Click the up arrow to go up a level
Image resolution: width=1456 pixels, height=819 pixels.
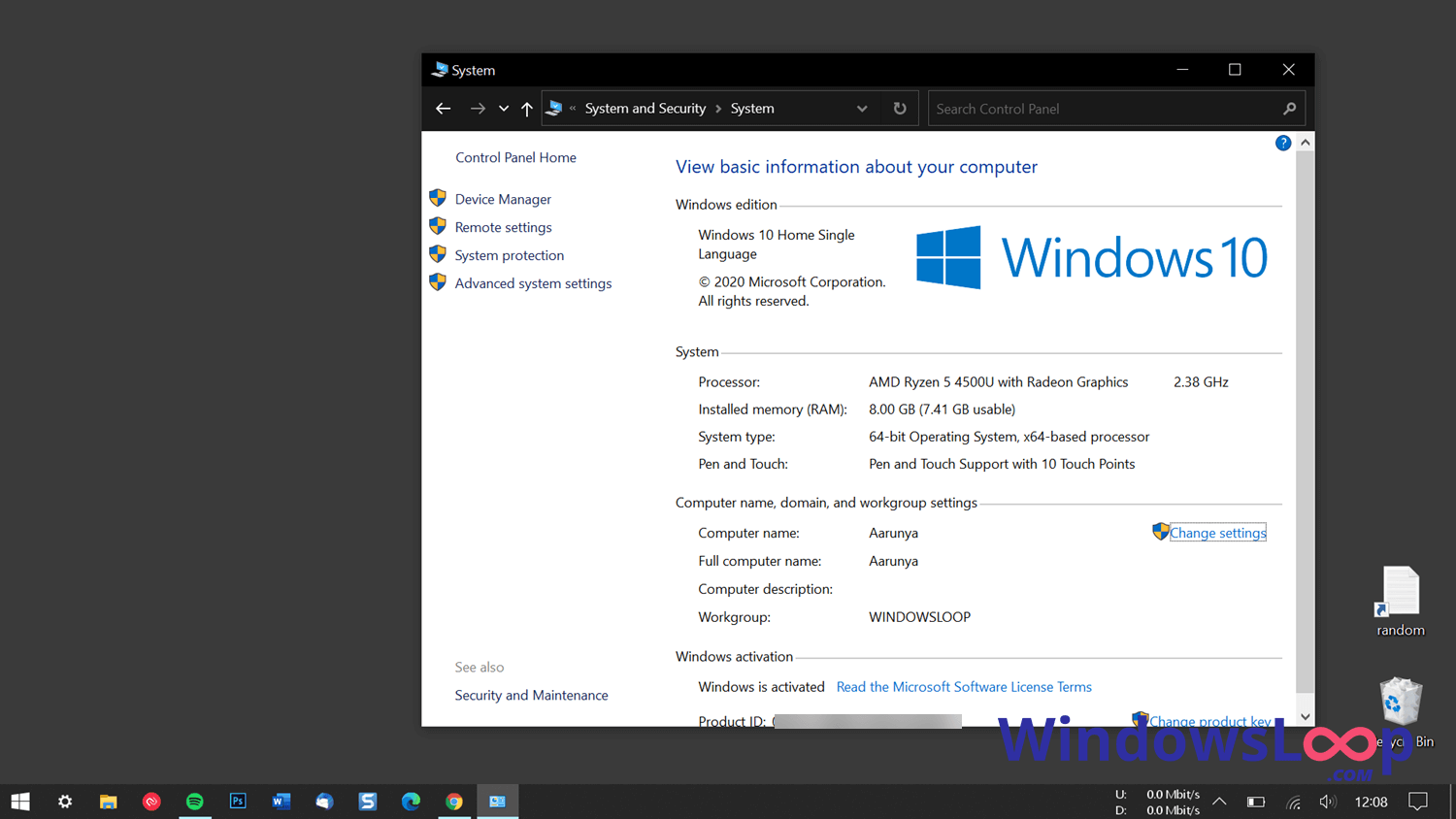pyautogui.click(x=526, y=108)
